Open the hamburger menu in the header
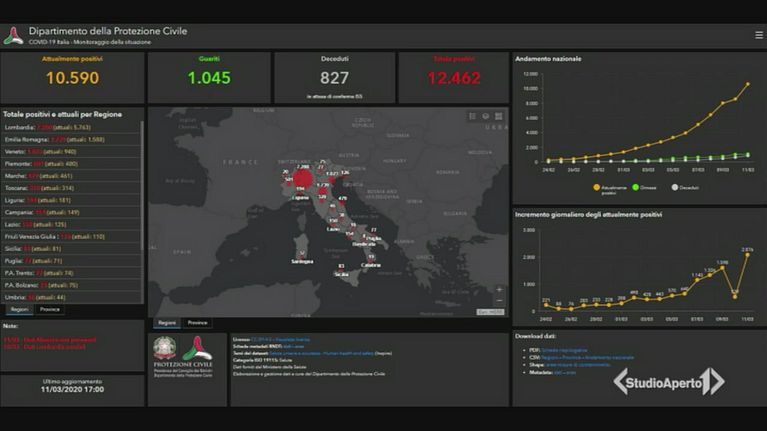767x431 pixels. pos(759,35)
